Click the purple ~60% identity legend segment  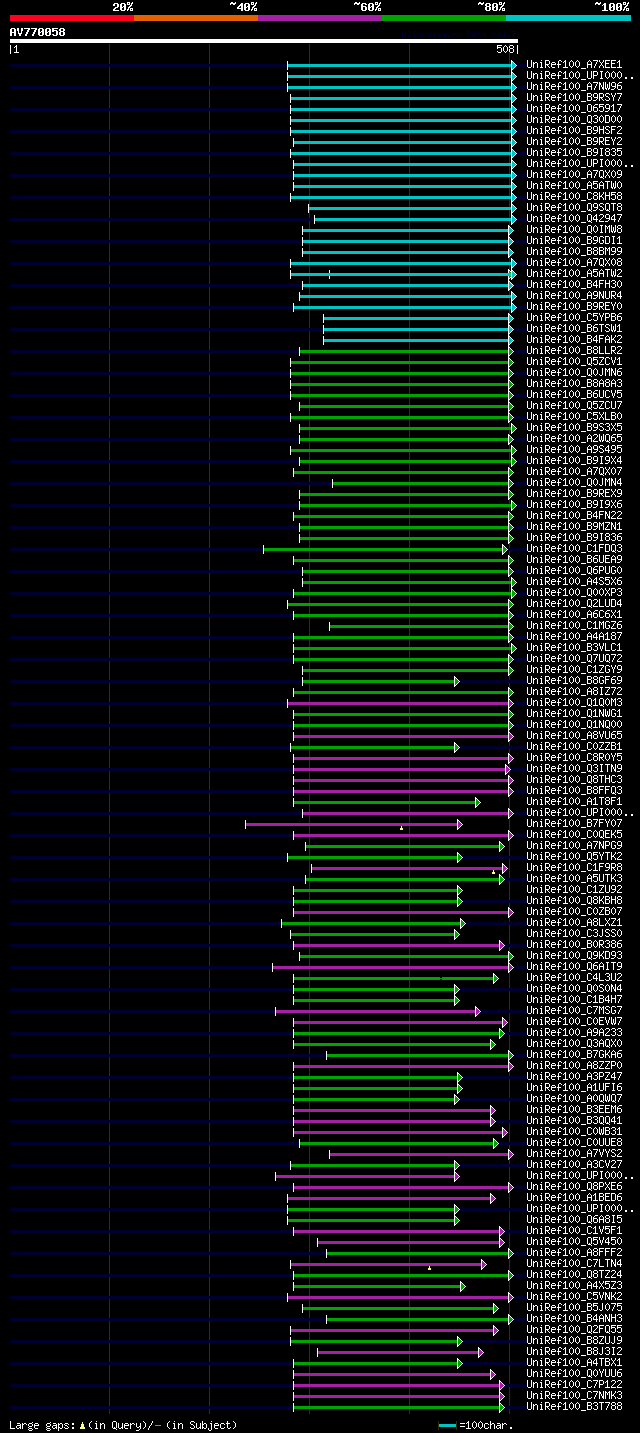(x=319, y=18)
